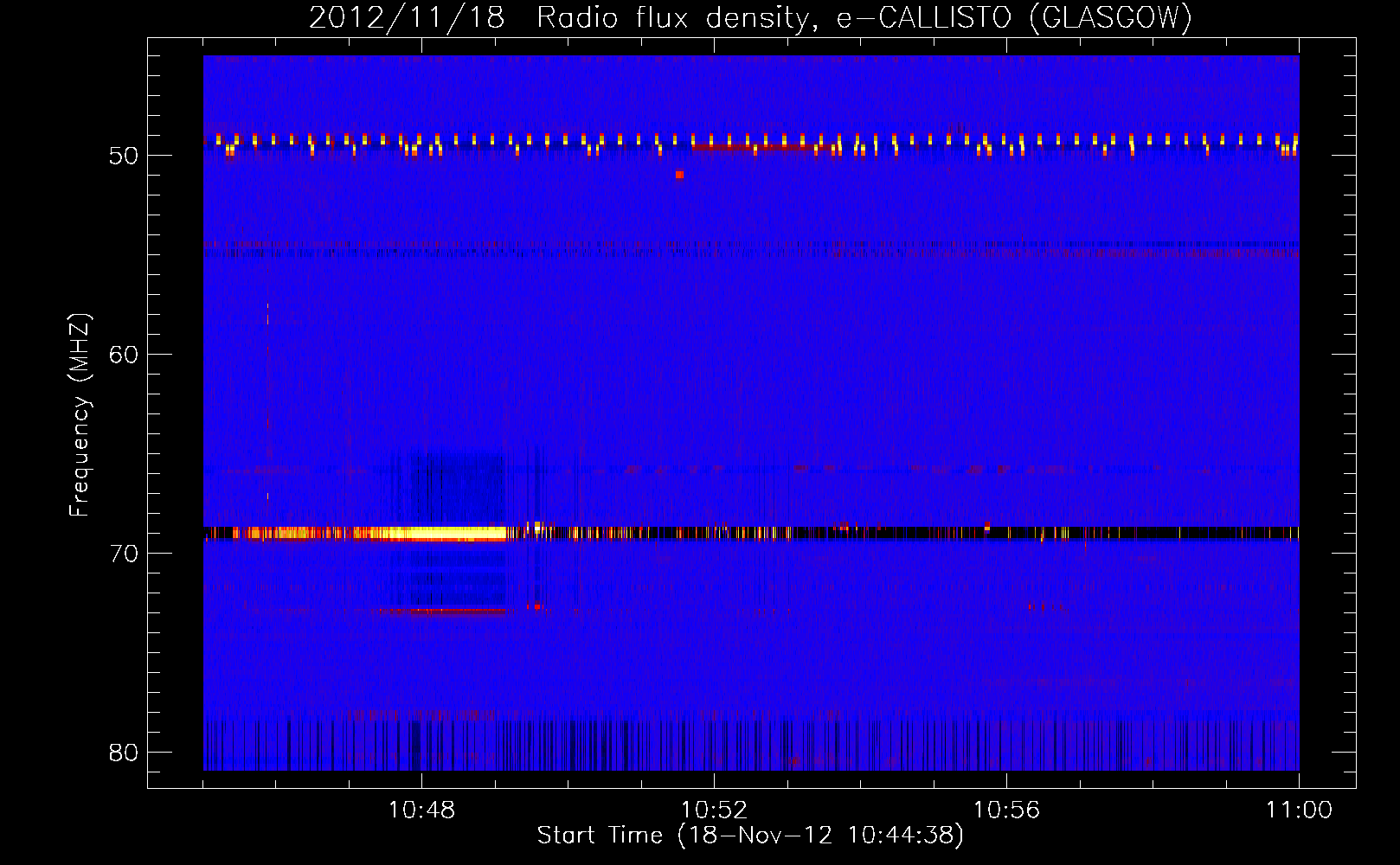Image resolution: width=1400 pixels, height=865 pixels.
Task: Click the time tick label '10:52'
Action: [x=714, y=811]
